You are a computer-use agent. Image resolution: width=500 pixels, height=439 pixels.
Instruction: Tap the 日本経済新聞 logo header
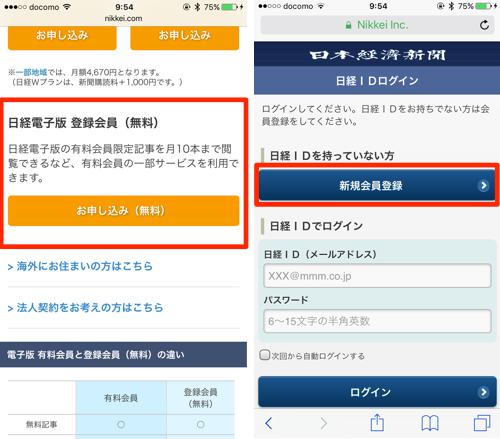click(x=377, y=55)
